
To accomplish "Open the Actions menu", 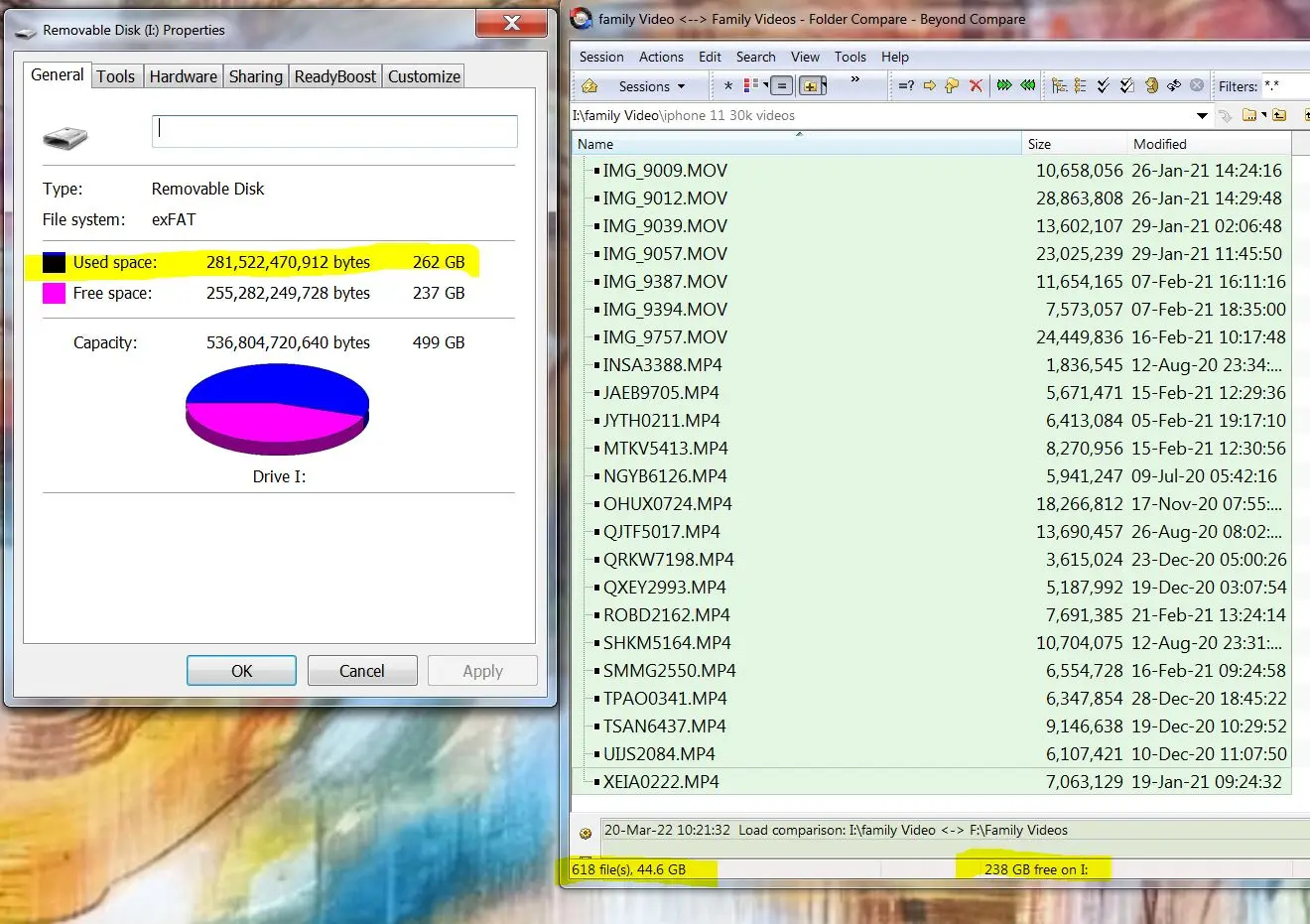I will click(x=661, y=57).
